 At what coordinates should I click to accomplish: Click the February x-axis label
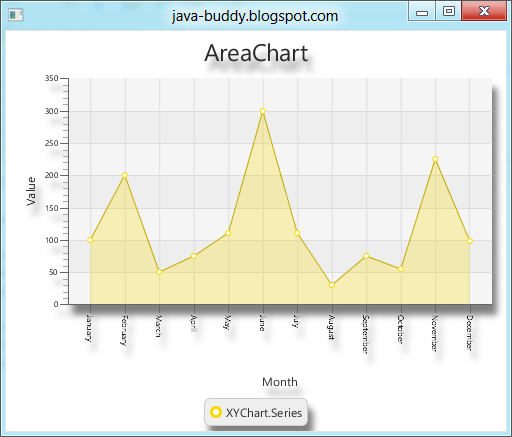123,330
